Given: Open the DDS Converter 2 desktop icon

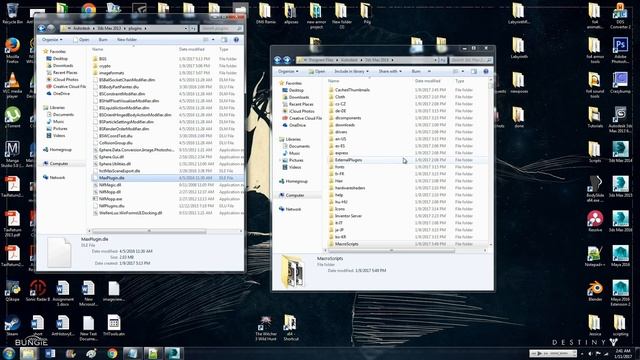Looking at the screenshot, I should (x=620, y=16).
